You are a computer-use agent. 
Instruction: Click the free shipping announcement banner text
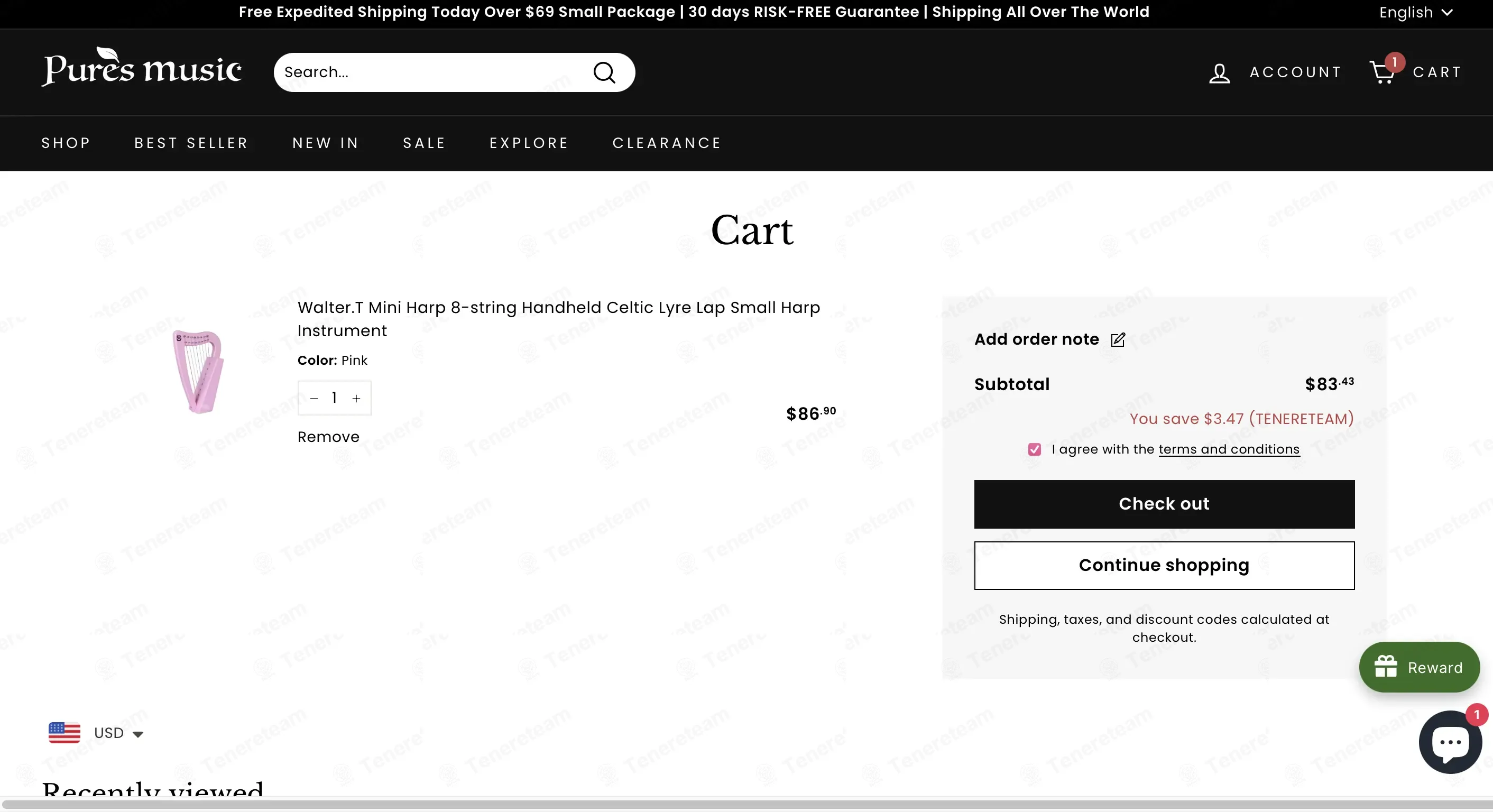[694, 12]
